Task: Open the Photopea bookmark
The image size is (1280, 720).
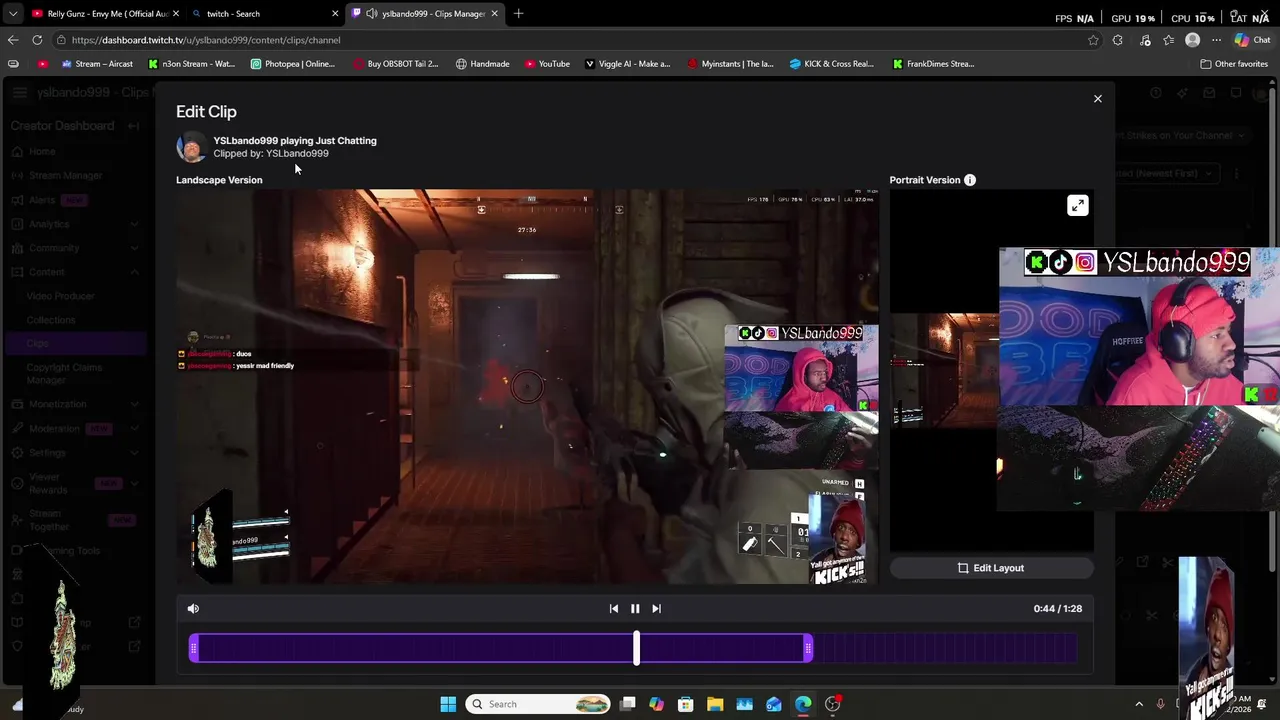Action: pyautogui.click(x=292, y=64)
